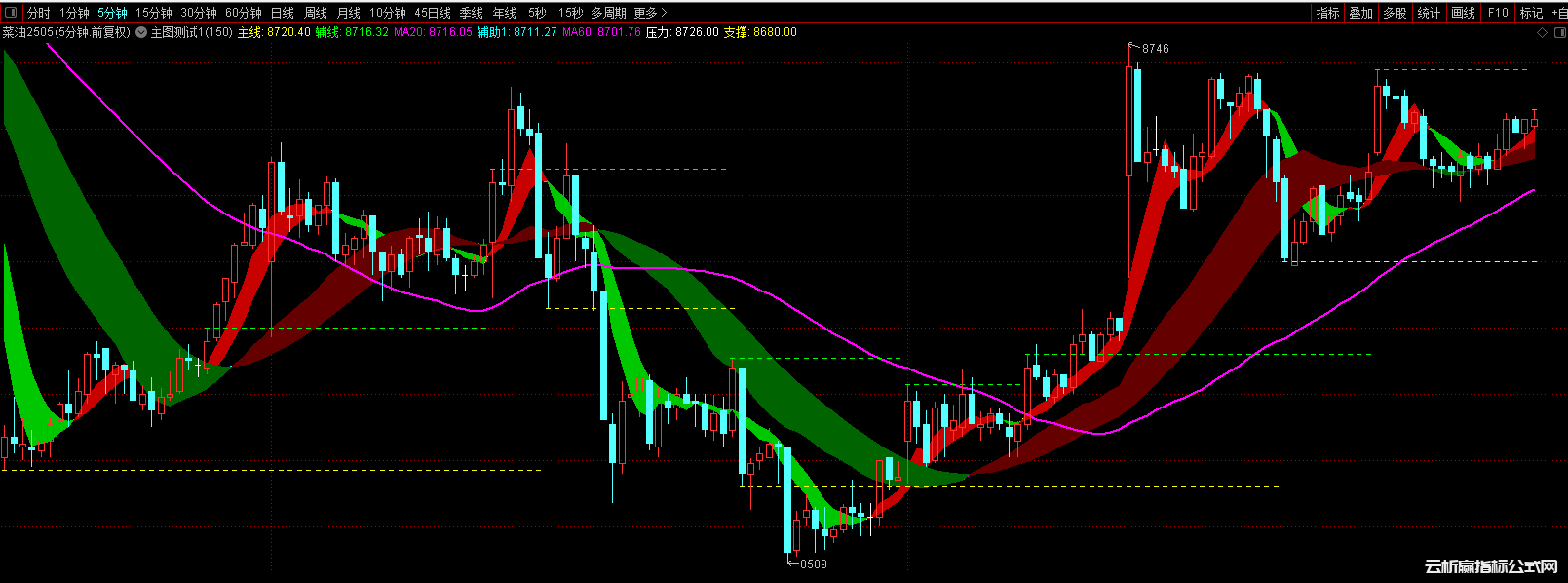Click the MA20: 8716.05 value
Image resolution: width=1568 pixels, height=583 pixels.
coord(433,32)
